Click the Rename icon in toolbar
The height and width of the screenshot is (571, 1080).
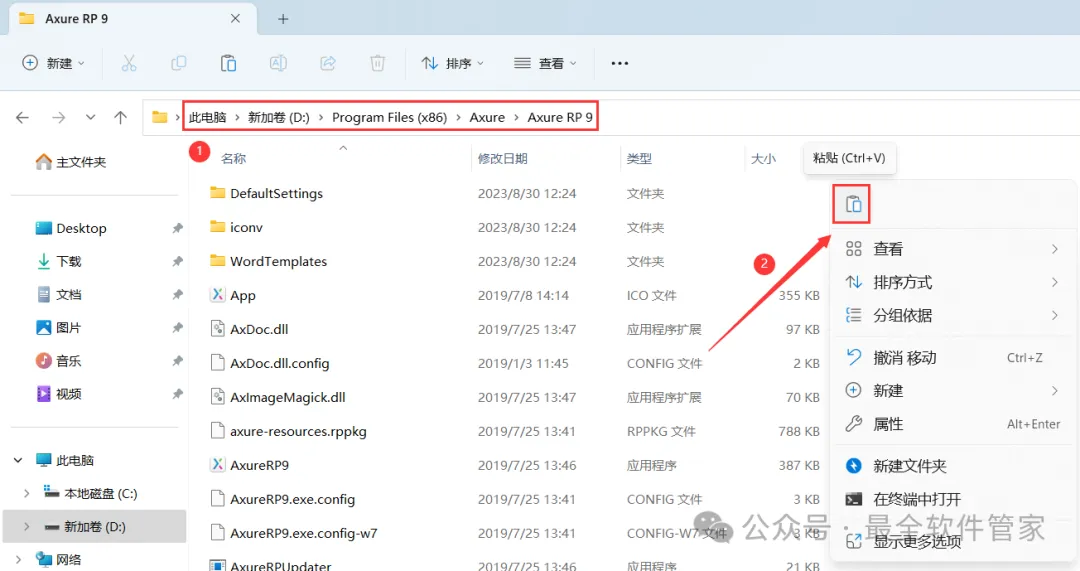tap(278, 63)
